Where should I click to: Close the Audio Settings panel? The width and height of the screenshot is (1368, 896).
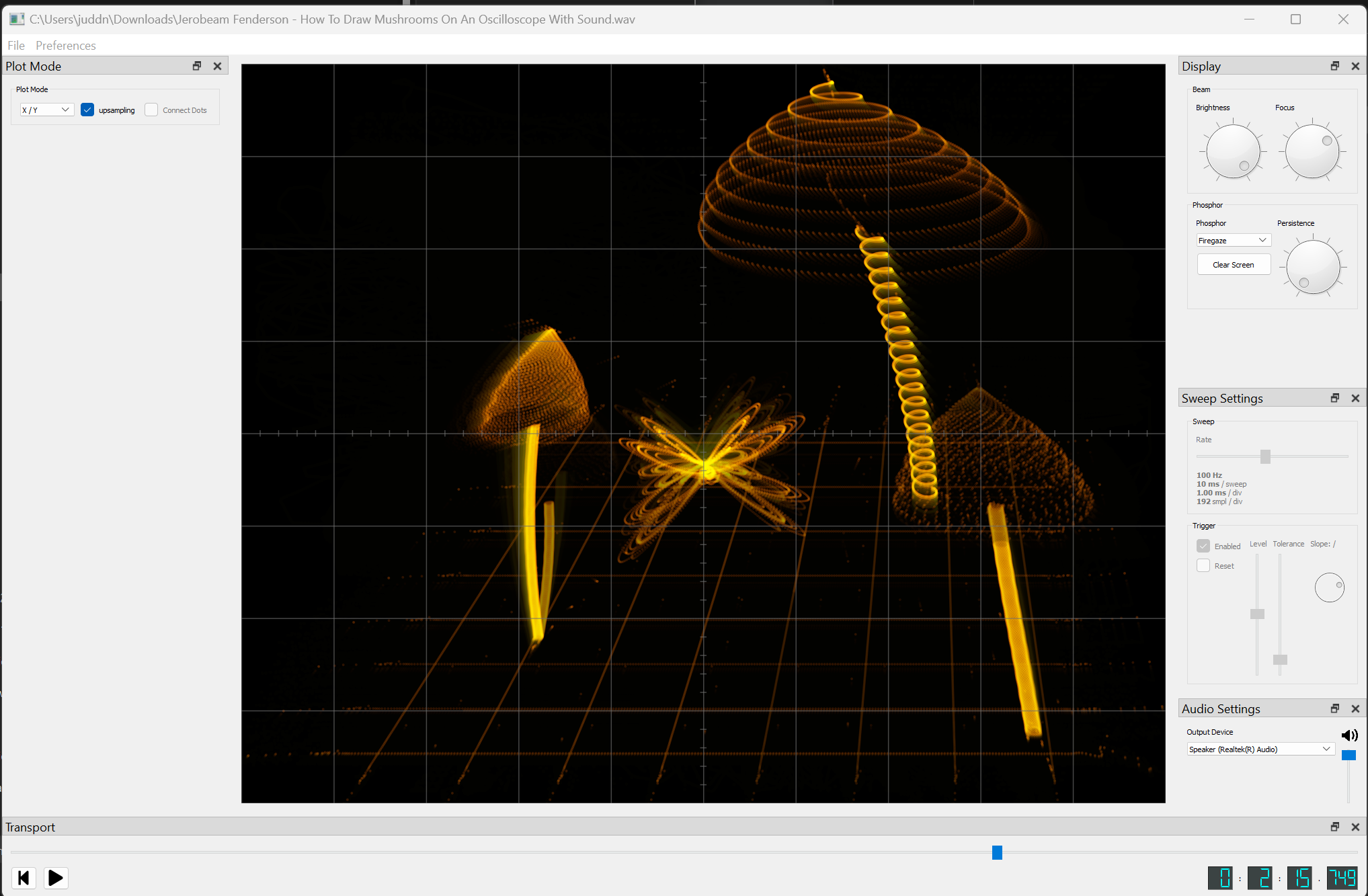tap(1355, 708)
